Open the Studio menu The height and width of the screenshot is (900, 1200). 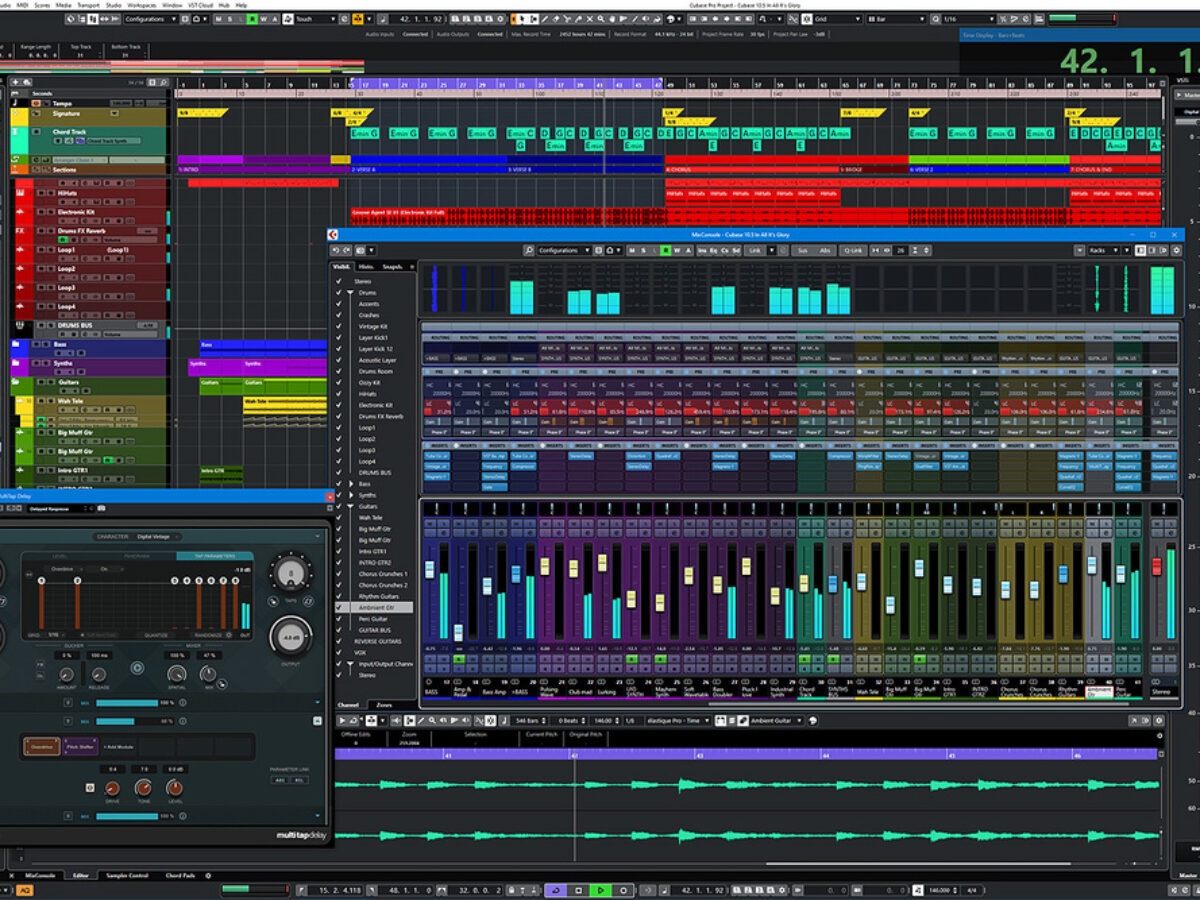point(113,5)
